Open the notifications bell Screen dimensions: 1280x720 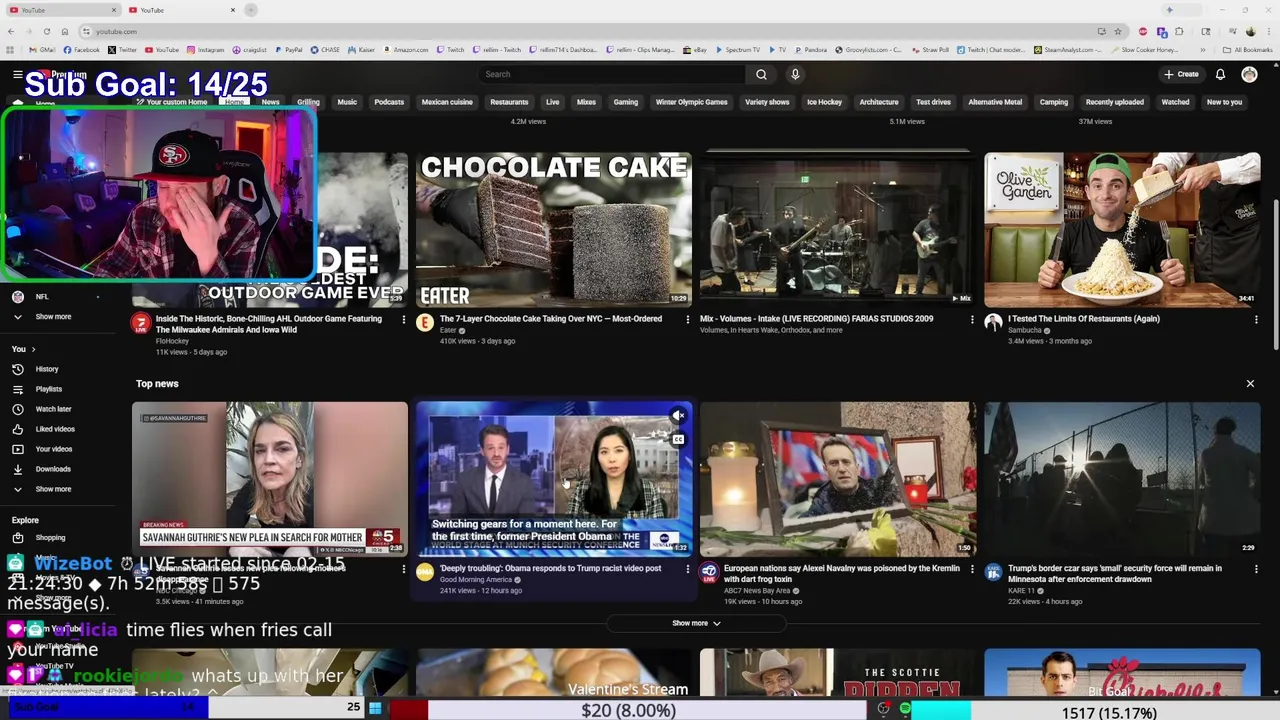[1220, 74]
